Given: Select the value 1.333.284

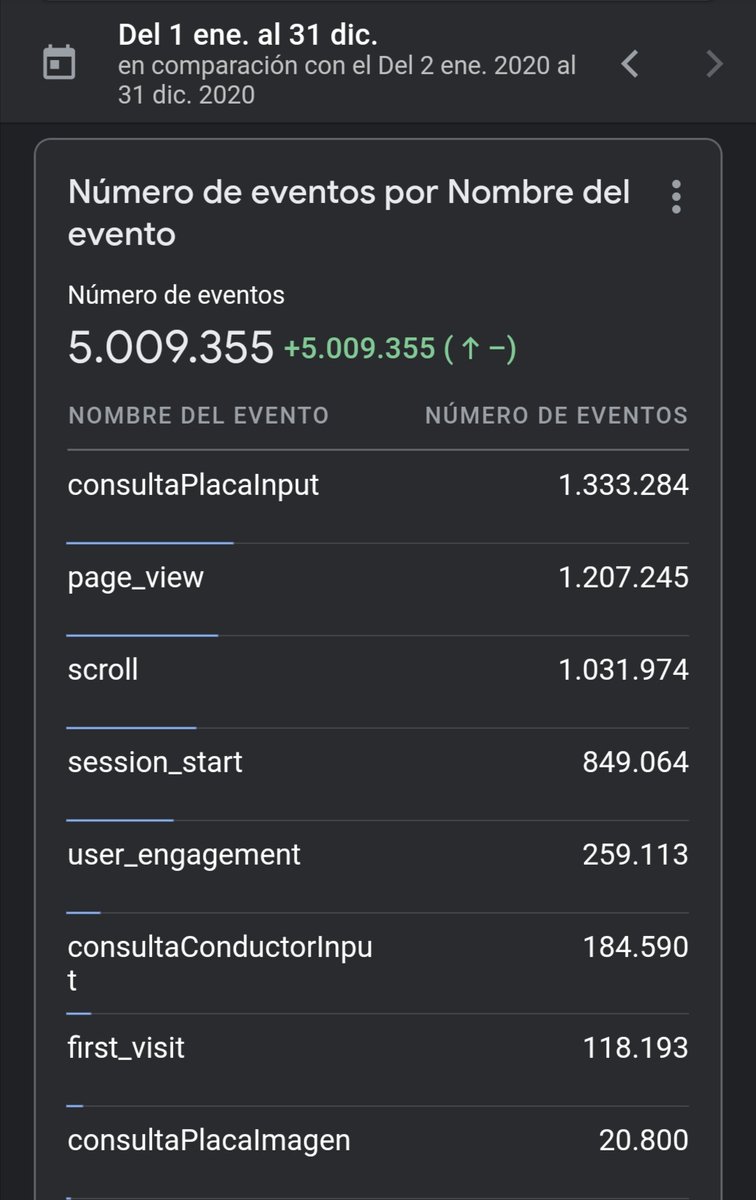Looking at the screenshot, I should [x=624, y=486].
